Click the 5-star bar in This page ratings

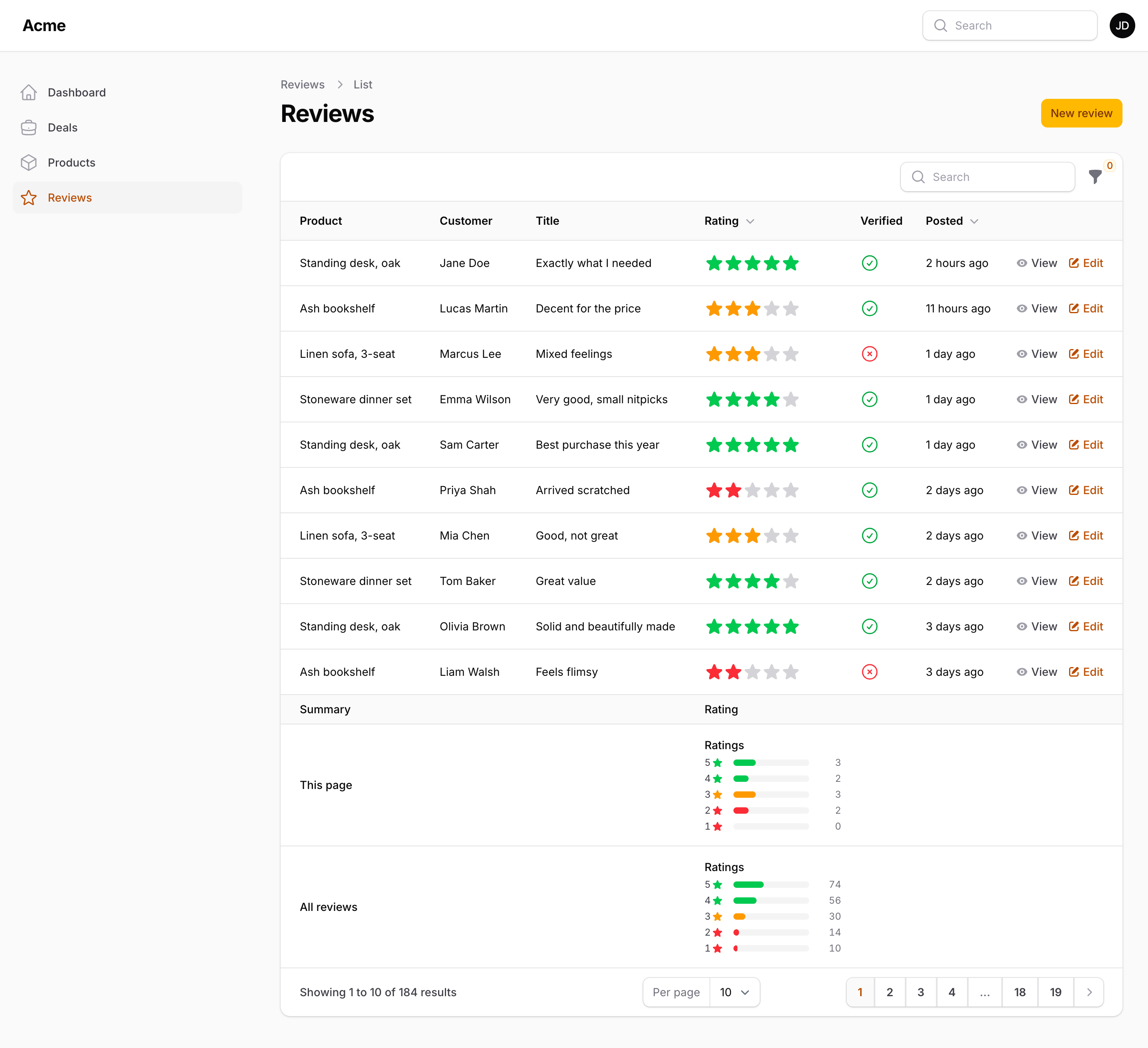point(771,763)
